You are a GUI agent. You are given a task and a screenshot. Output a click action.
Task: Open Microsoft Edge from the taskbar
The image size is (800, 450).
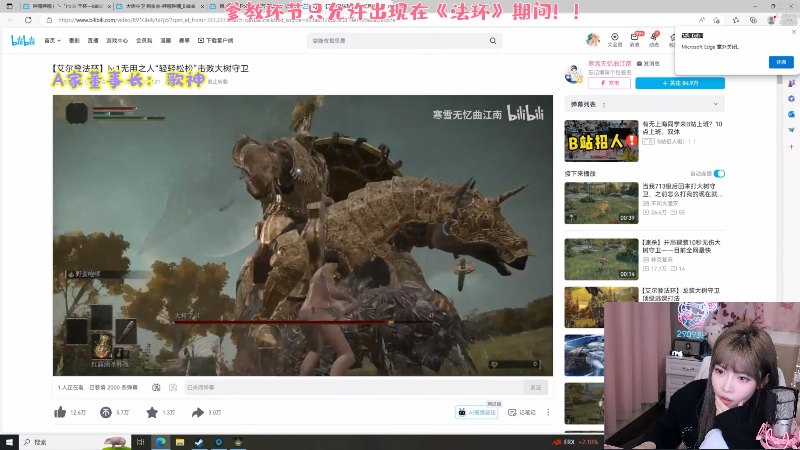[x=161, y=442]
